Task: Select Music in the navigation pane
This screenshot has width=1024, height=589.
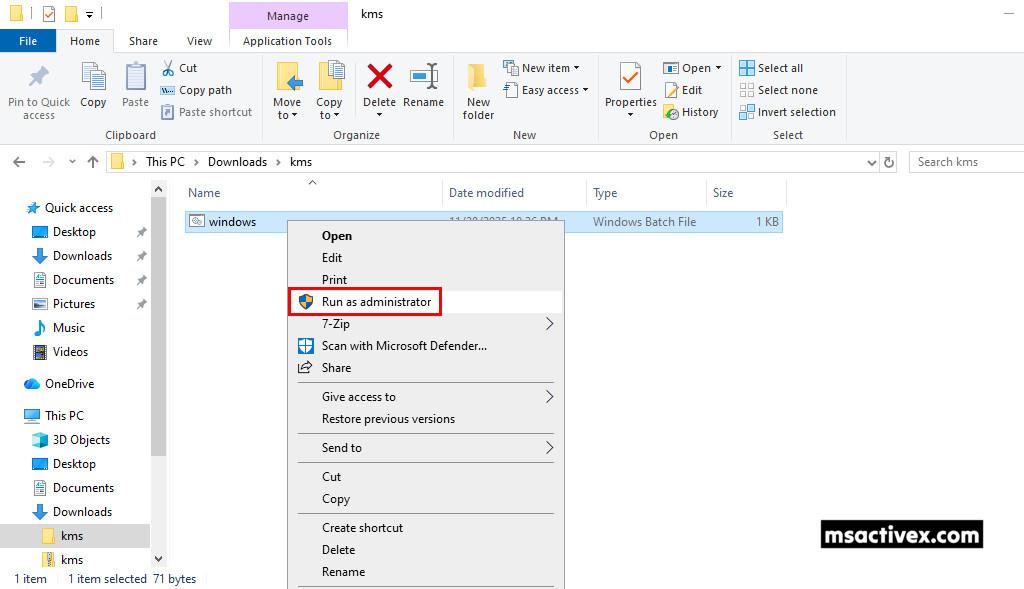Action: pyautogui.click(x=68, y=328)
